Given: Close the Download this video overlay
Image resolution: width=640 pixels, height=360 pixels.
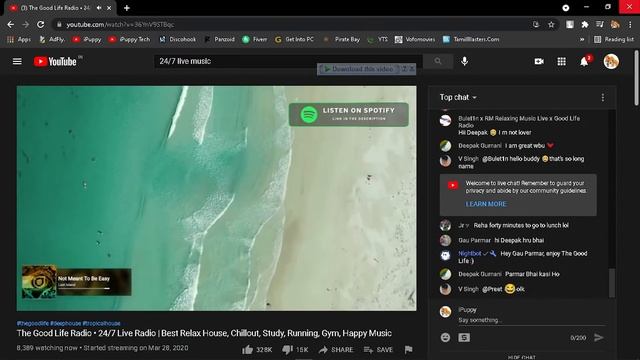Looking at the screenshot, I should click(x=412, y=69).
